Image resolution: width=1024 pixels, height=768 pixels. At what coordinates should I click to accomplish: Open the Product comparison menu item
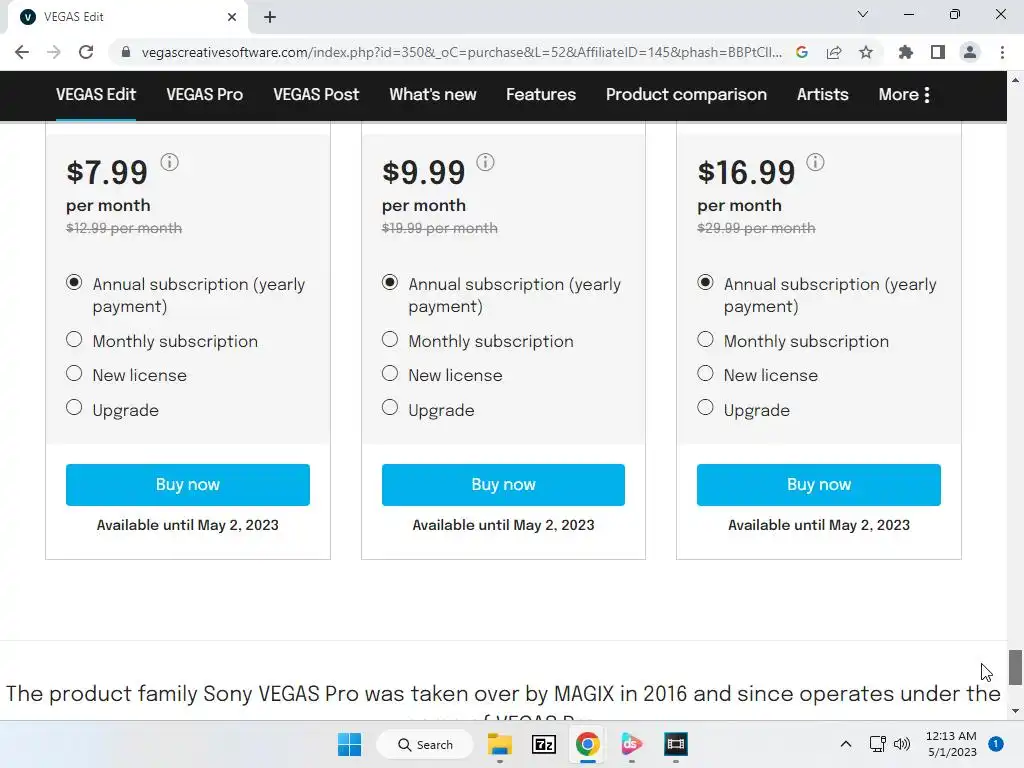(x=686, y=95)
